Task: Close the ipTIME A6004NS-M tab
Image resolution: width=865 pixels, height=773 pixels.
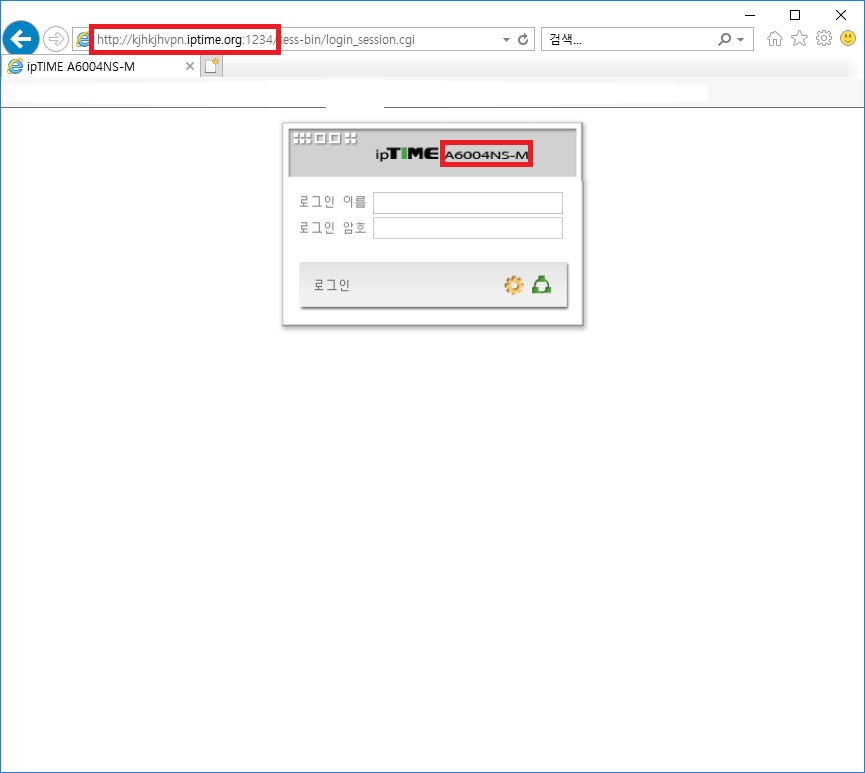Action: point(190,66)
